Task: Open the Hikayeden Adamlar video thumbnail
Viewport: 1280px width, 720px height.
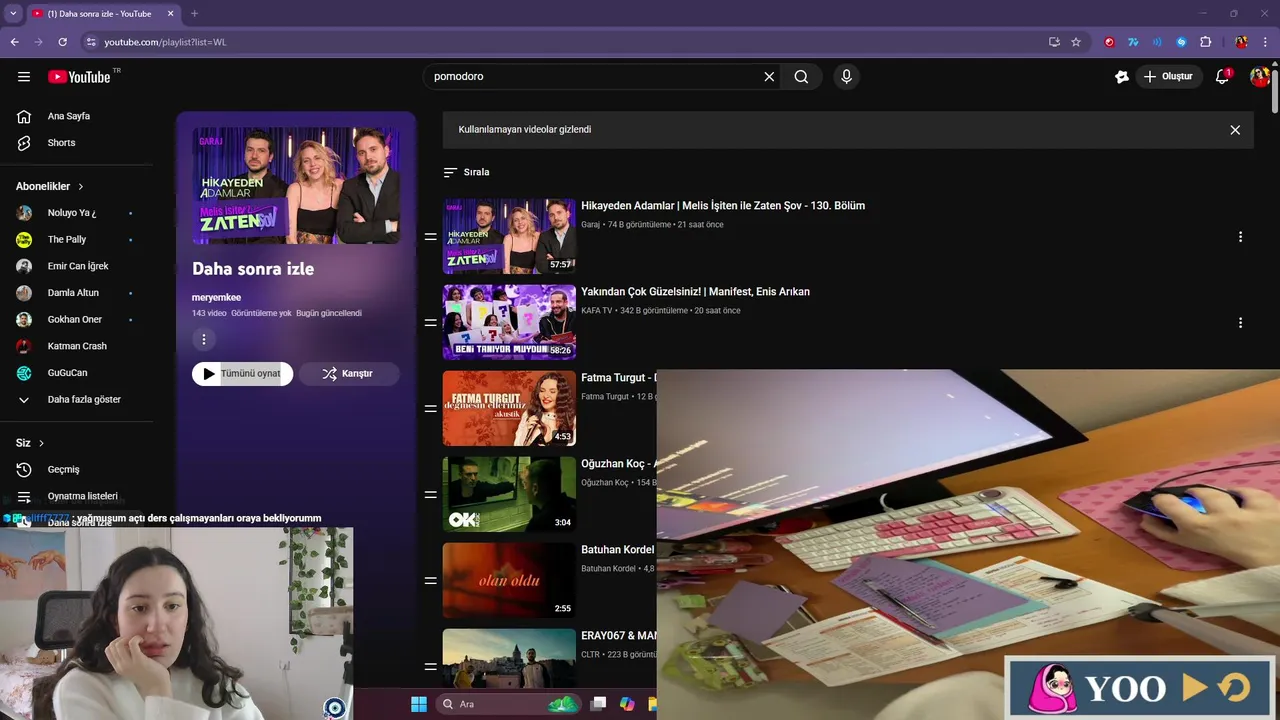Action: point(509,236)
